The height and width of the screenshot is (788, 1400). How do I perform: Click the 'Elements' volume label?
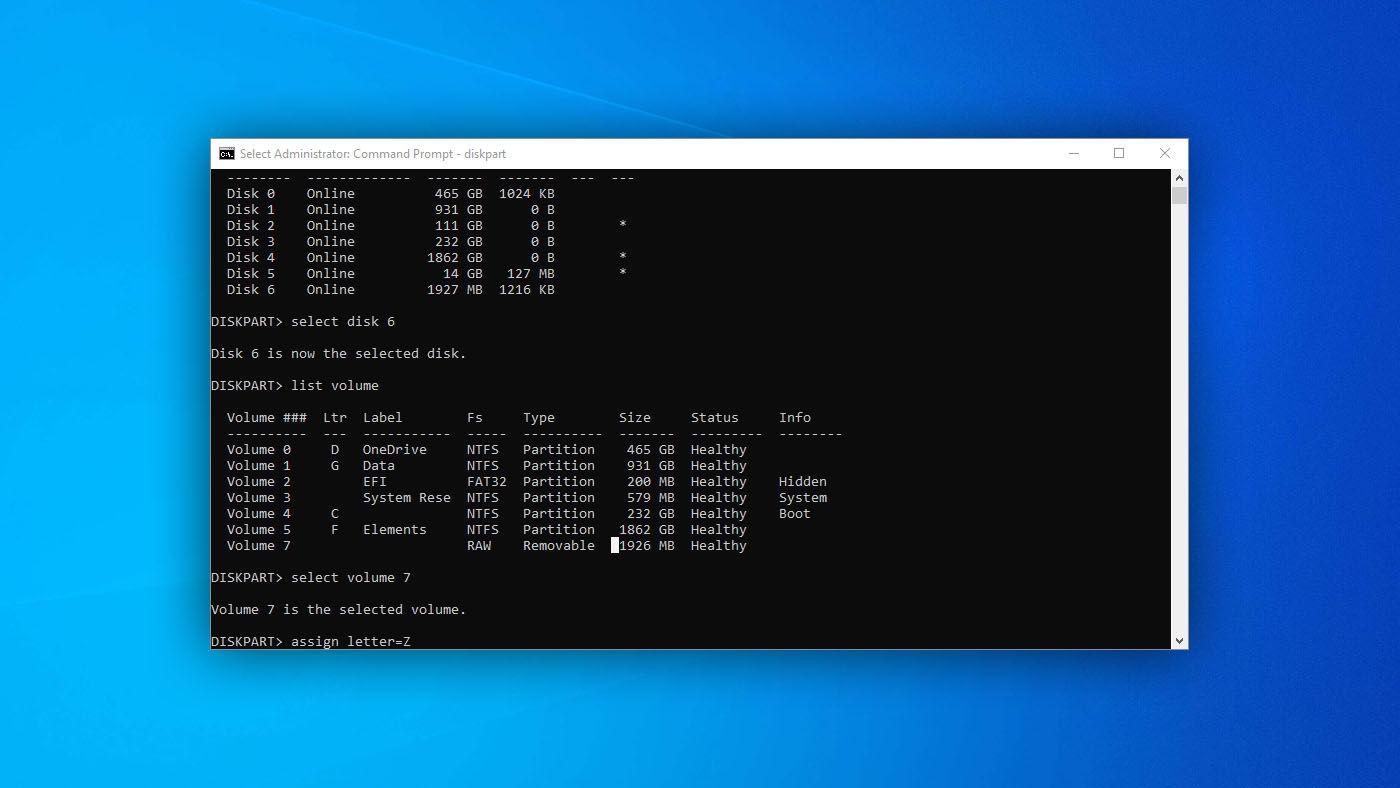pos(395,530)
